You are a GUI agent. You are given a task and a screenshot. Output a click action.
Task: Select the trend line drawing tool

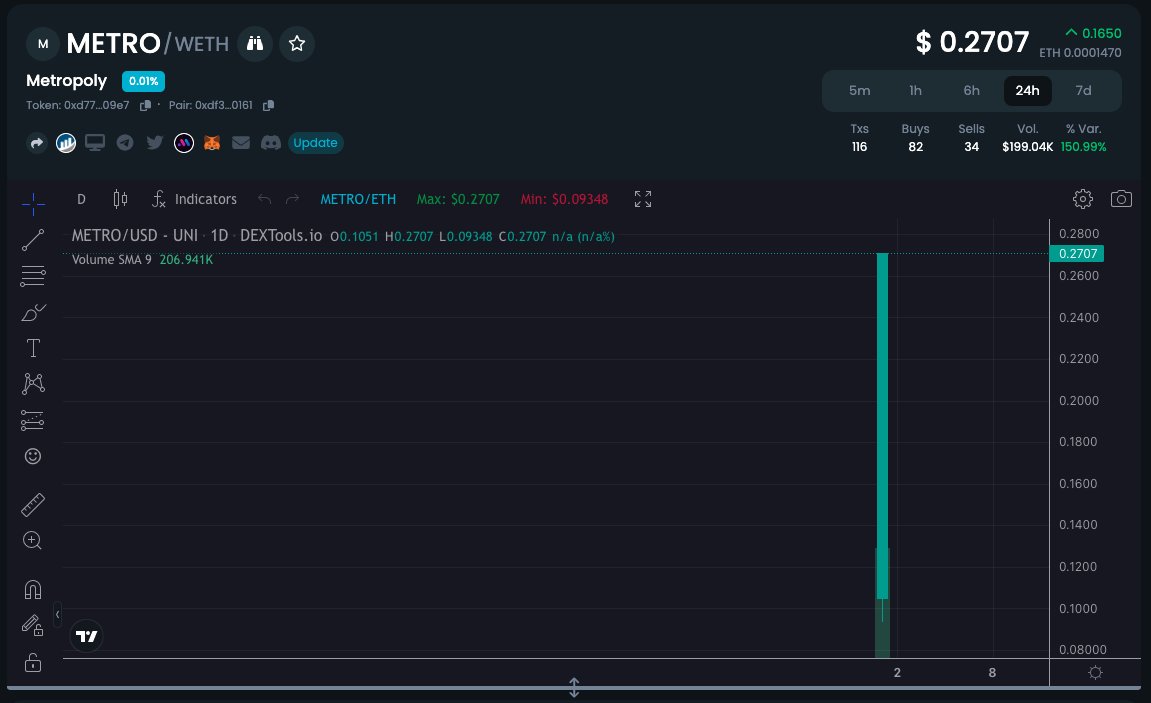pyautogui.click(x=33, y=240)
